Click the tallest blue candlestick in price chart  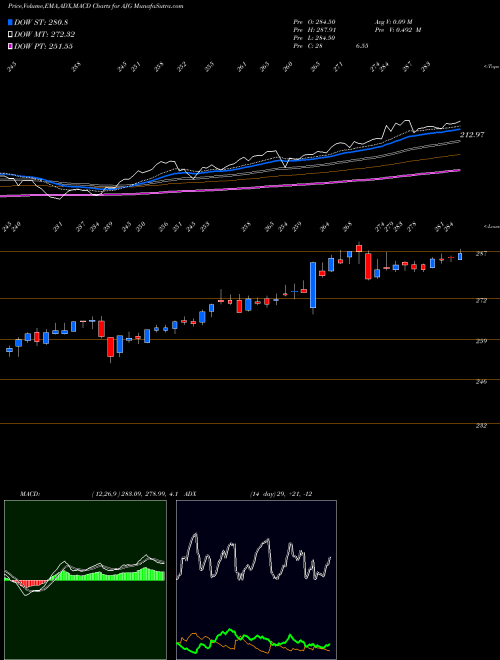(x=313, y=285)
